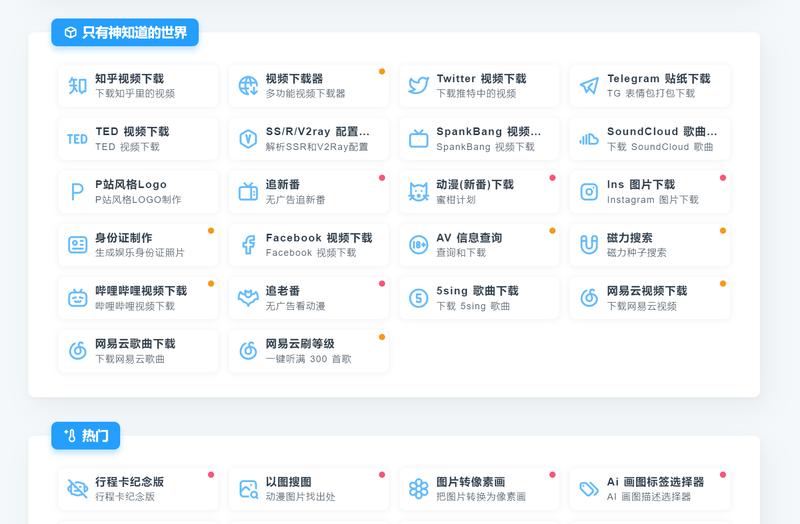Click '磁力种子搜索' description text
800x524 pixels.
tap(636, 253)
